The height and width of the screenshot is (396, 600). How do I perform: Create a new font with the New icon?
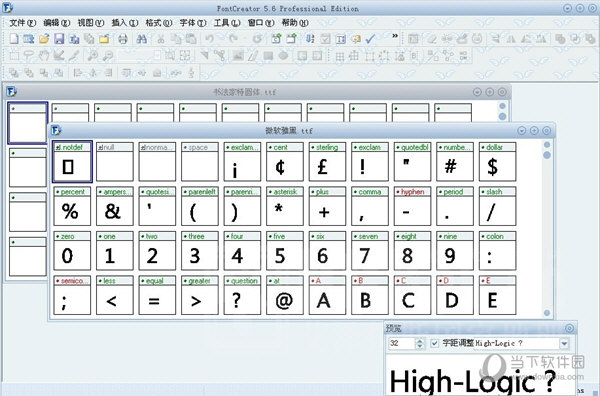14,39
